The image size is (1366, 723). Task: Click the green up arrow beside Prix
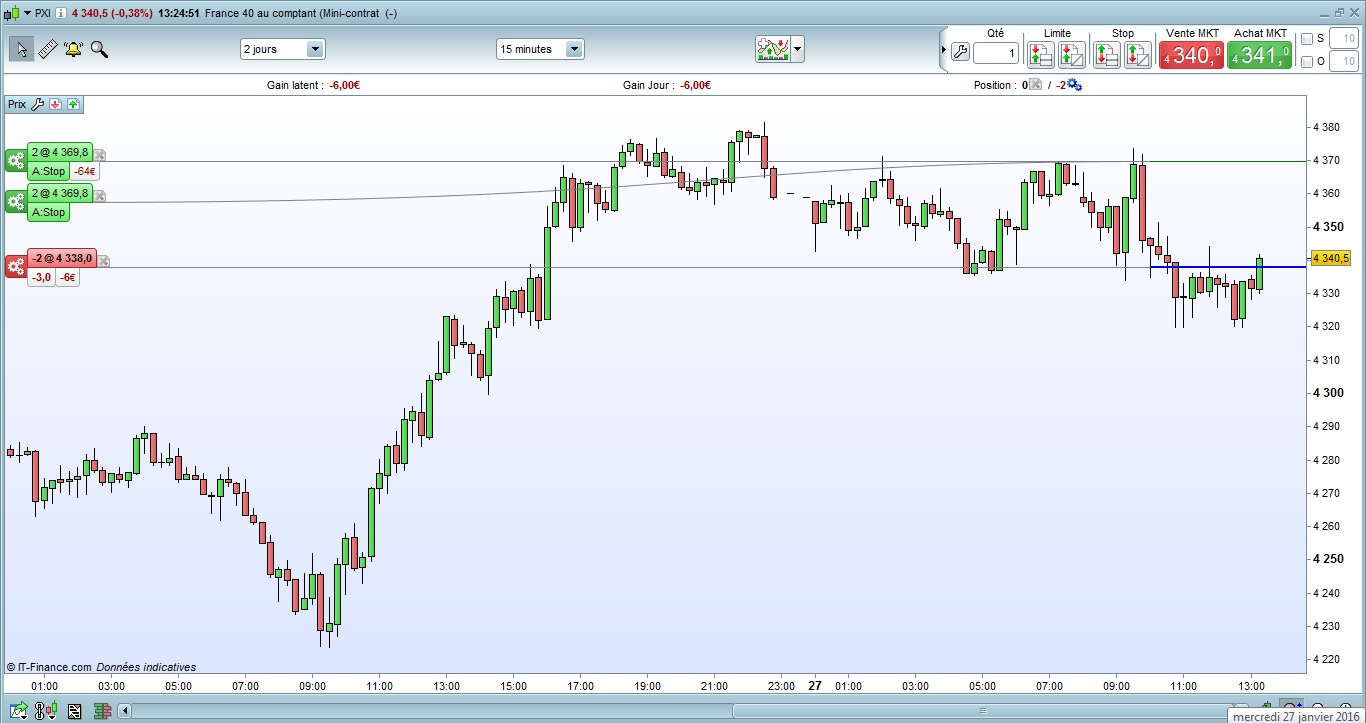click(74, 104)
